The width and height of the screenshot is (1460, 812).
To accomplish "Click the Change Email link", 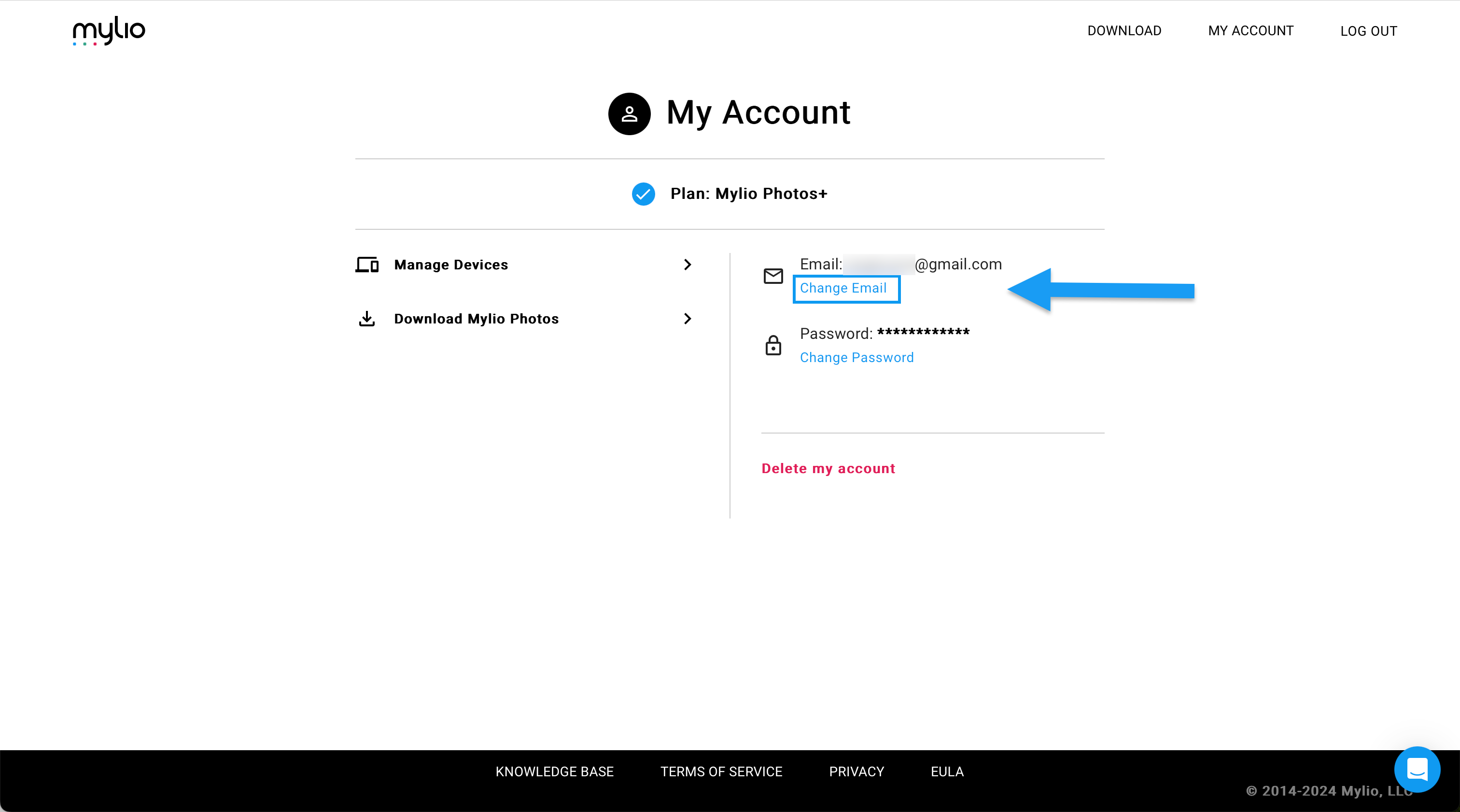I will [x=843, y=288].
